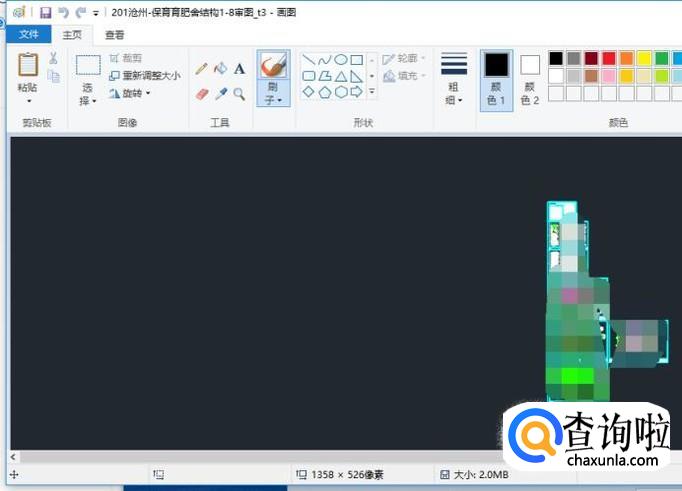This screenshot has width=682, height=491.
Task: Choose the Rounded rectangle shape
Action: pos(308,76)
